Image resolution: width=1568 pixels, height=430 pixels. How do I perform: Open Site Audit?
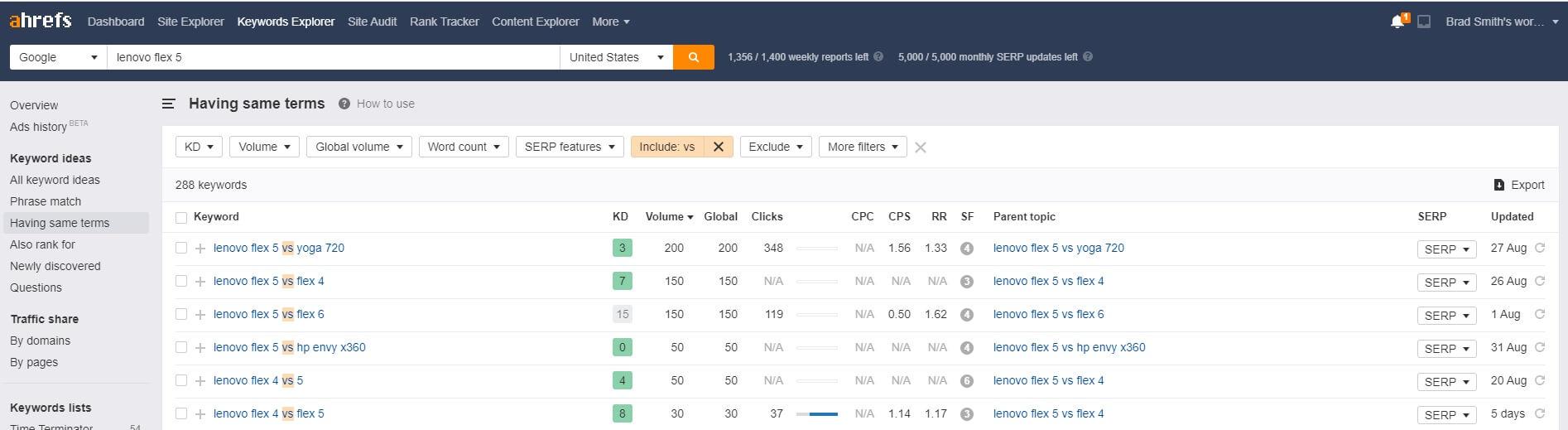372,22
